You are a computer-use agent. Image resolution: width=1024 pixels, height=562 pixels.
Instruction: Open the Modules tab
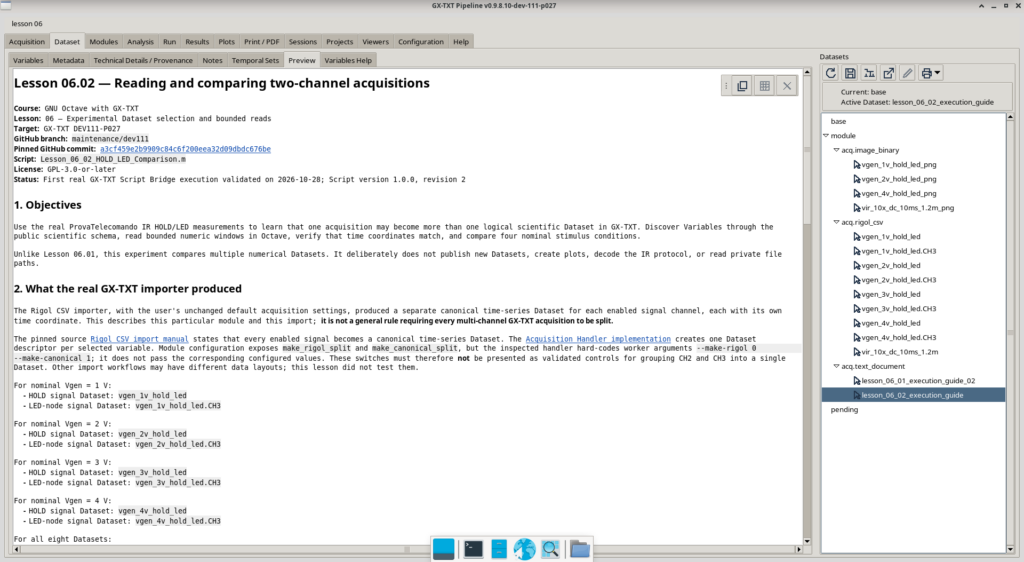[x=104, y=42]
